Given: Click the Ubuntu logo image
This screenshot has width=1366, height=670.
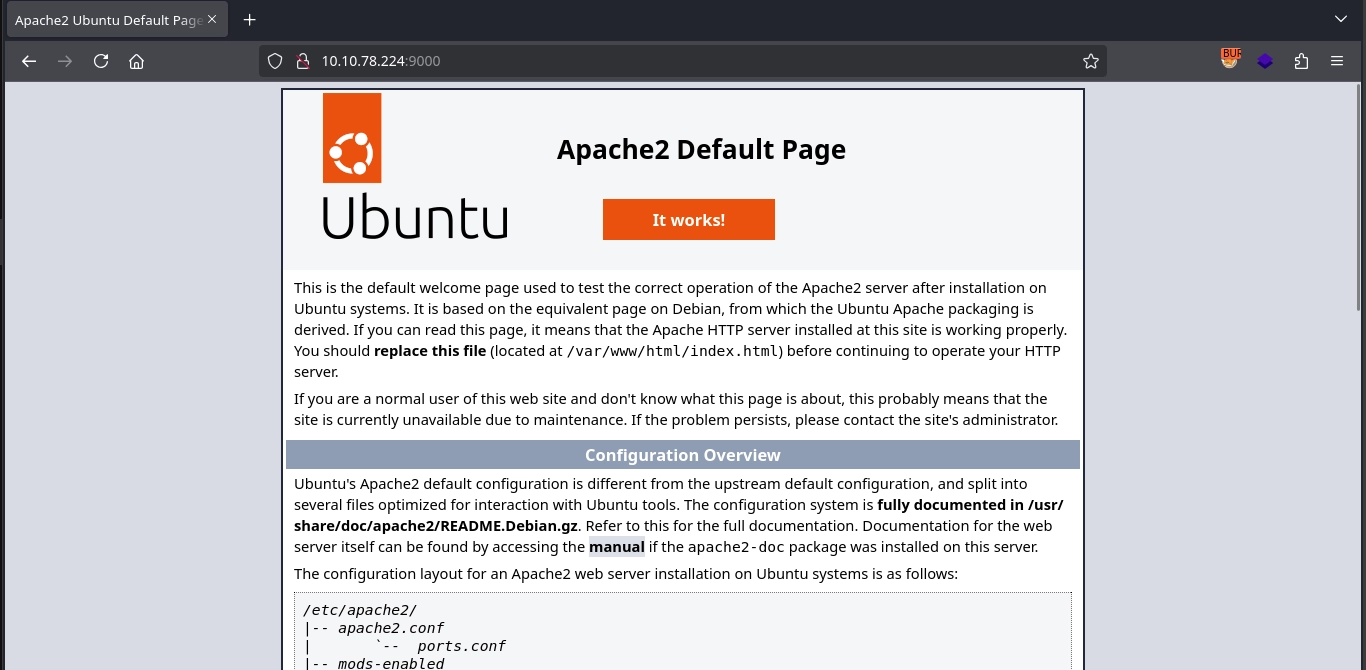Looking at the screenshot, I should tap(414, 166).
